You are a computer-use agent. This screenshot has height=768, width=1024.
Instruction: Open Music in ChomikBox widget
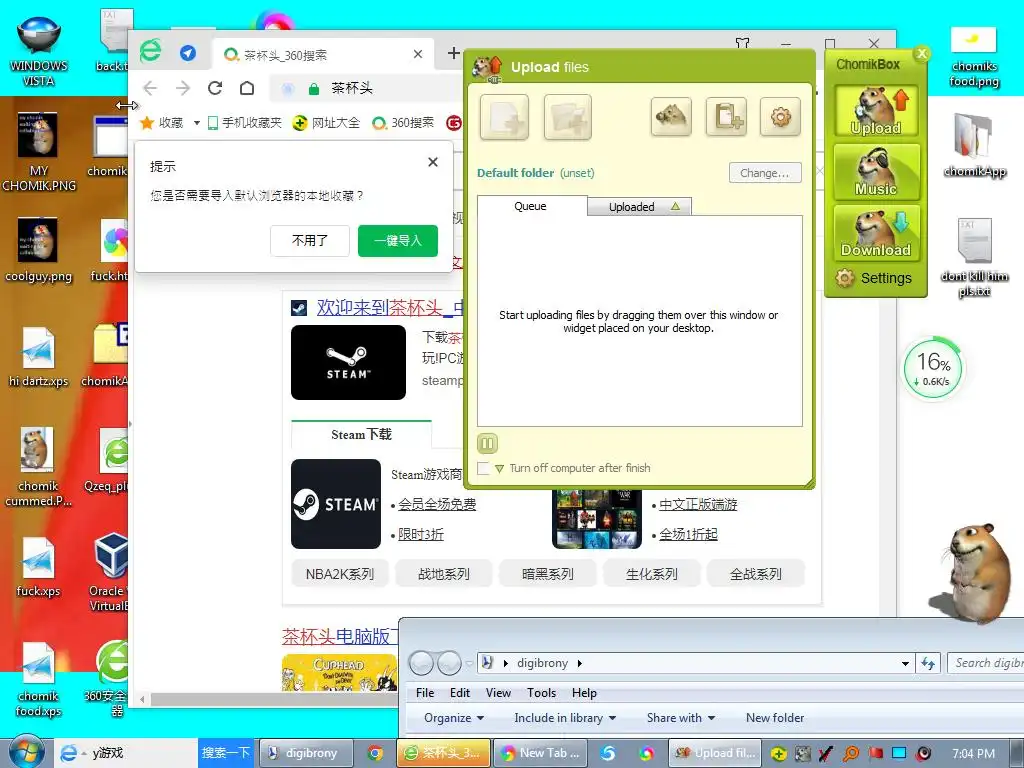(x=876, y=172)
